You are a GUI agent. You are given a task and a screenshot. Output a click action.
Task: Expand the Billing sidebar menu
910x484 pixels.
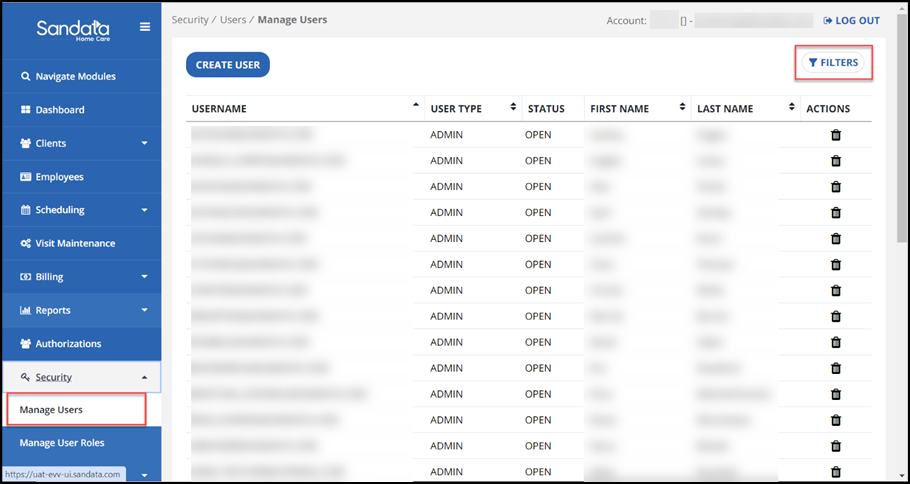pos(81,277)
